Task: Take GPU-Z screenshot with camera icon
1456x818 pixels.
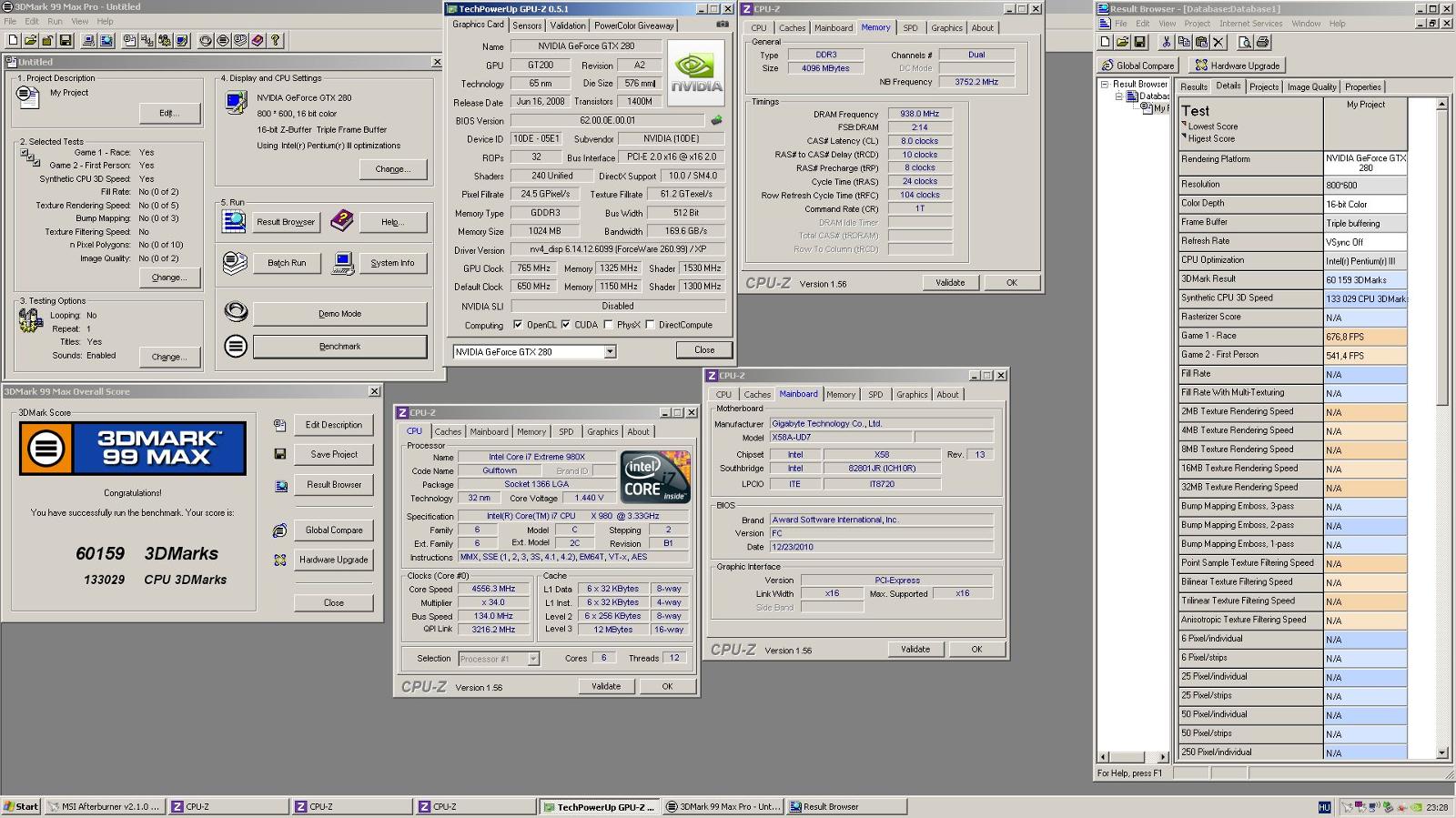Action: 722,25
